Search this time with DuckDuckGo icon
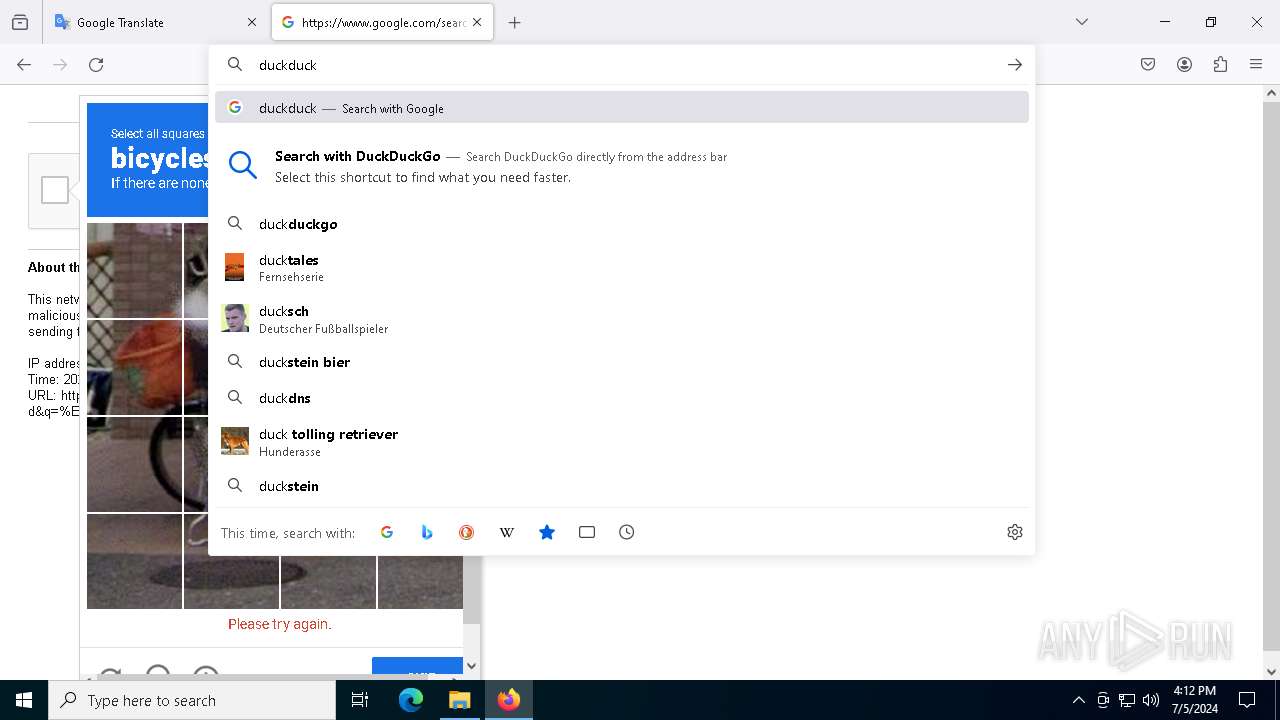Screen dimensions: 1280x720 466,532
